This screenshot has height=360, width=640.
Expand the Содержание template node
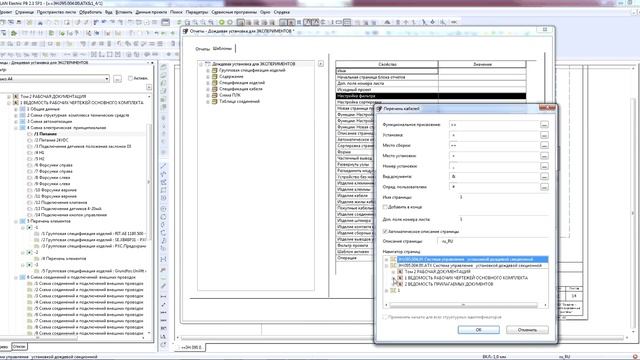click(208, 76)
